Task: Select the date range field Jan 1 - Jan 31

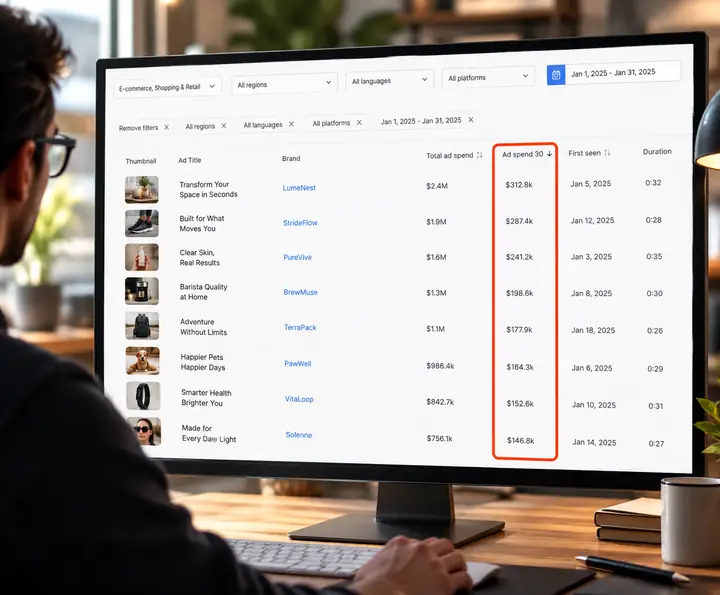Action: 623,73
